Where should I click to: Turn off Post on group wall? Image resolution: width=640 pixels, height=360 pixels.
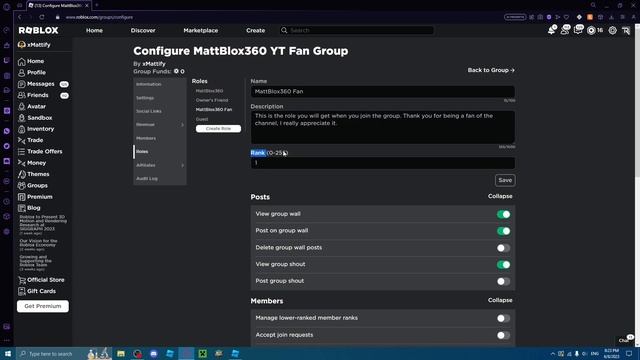click(x=503, y=231)
